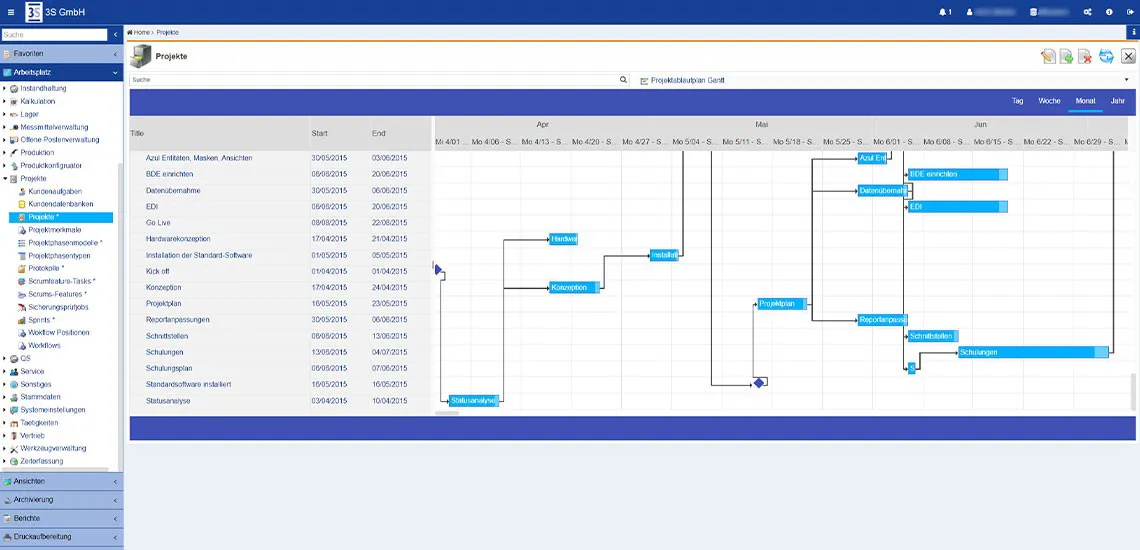This screenshot has height=550, width=1140.
Task: Select the Monat view tab
Action: tap(1085, 101)
